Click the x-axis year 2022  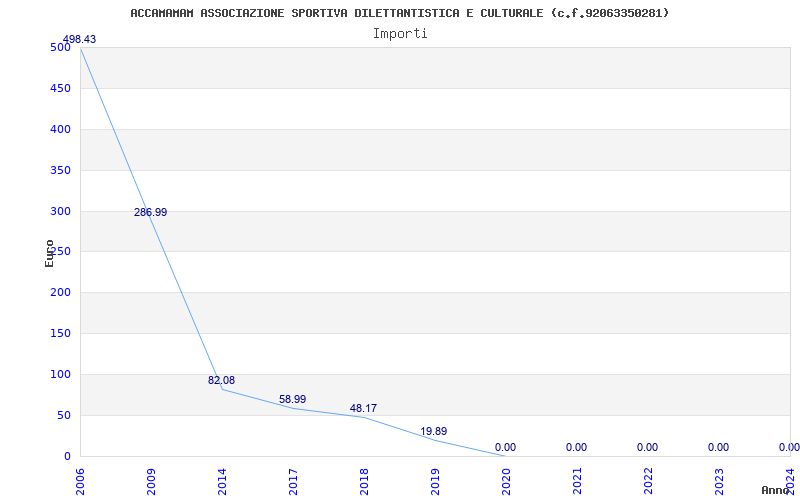(648, 481)
